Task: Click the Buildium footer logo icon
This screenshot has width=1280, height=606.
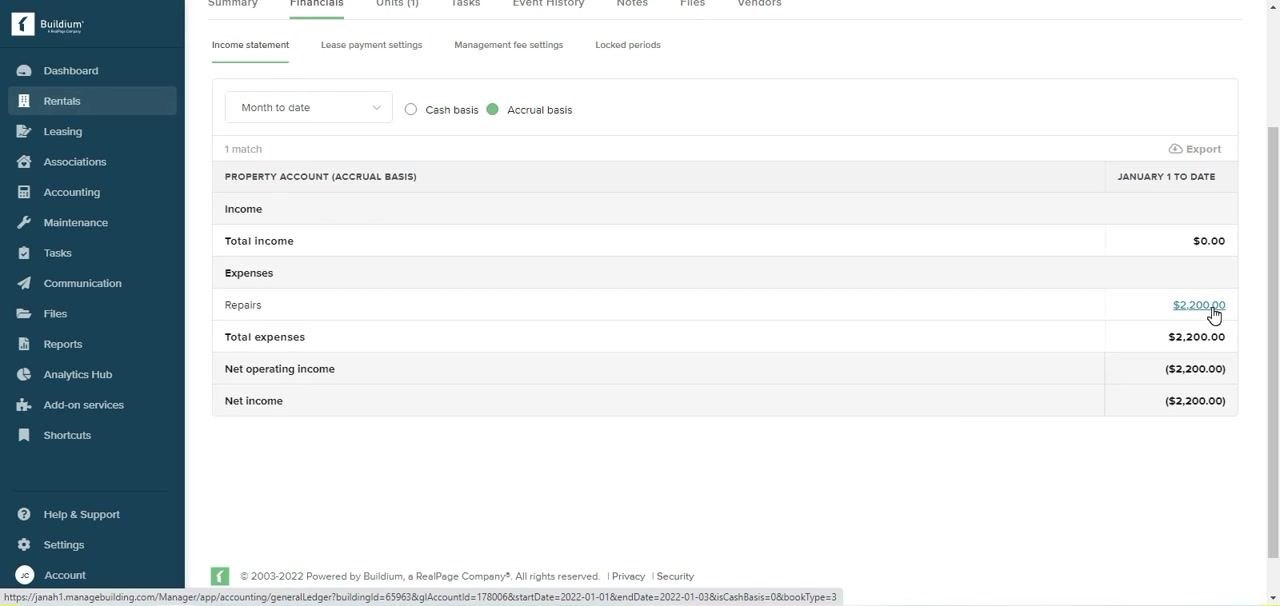Action: click(x=220, y=576)
